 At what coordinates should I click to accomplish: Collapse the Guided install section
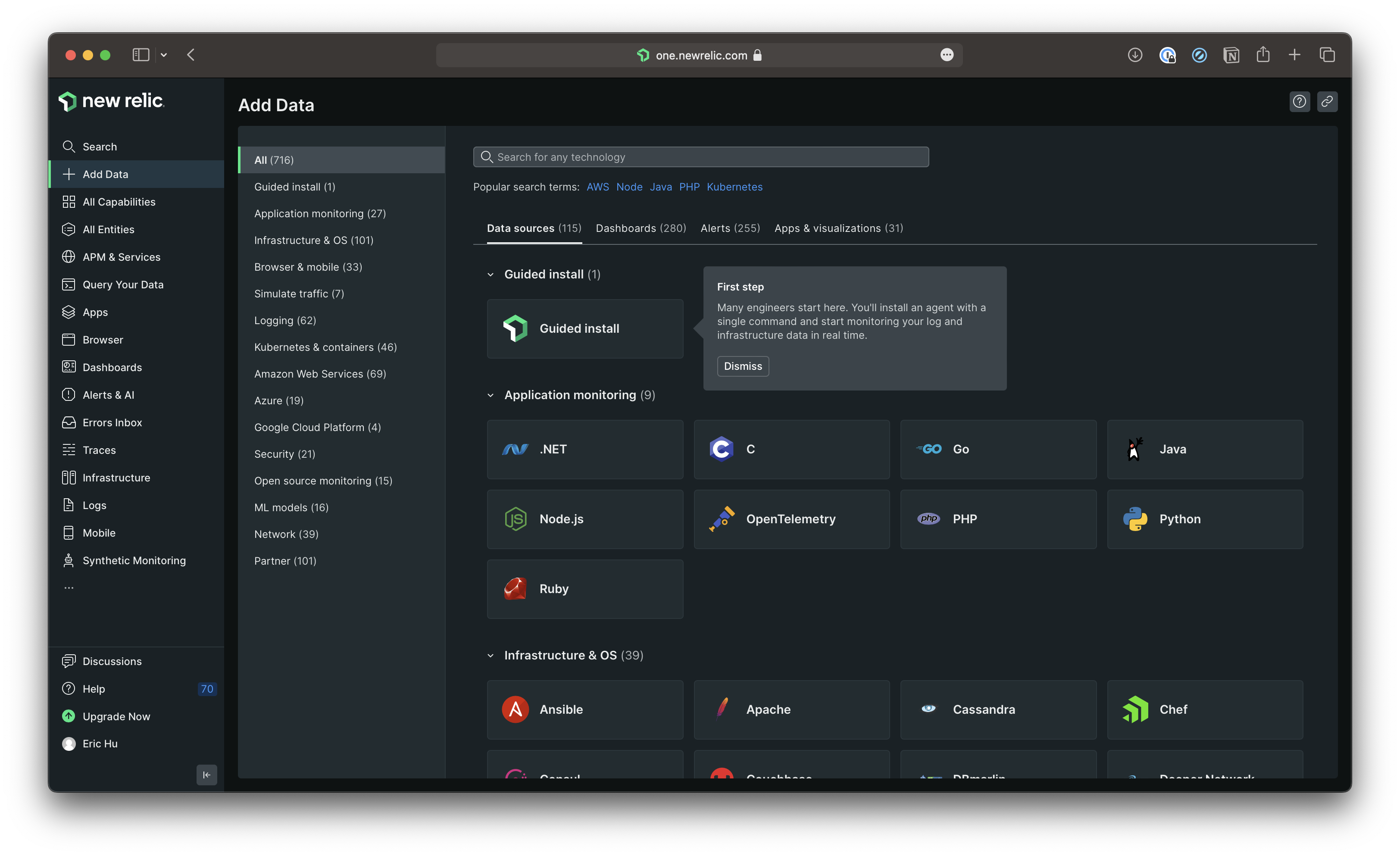point(491,275)
